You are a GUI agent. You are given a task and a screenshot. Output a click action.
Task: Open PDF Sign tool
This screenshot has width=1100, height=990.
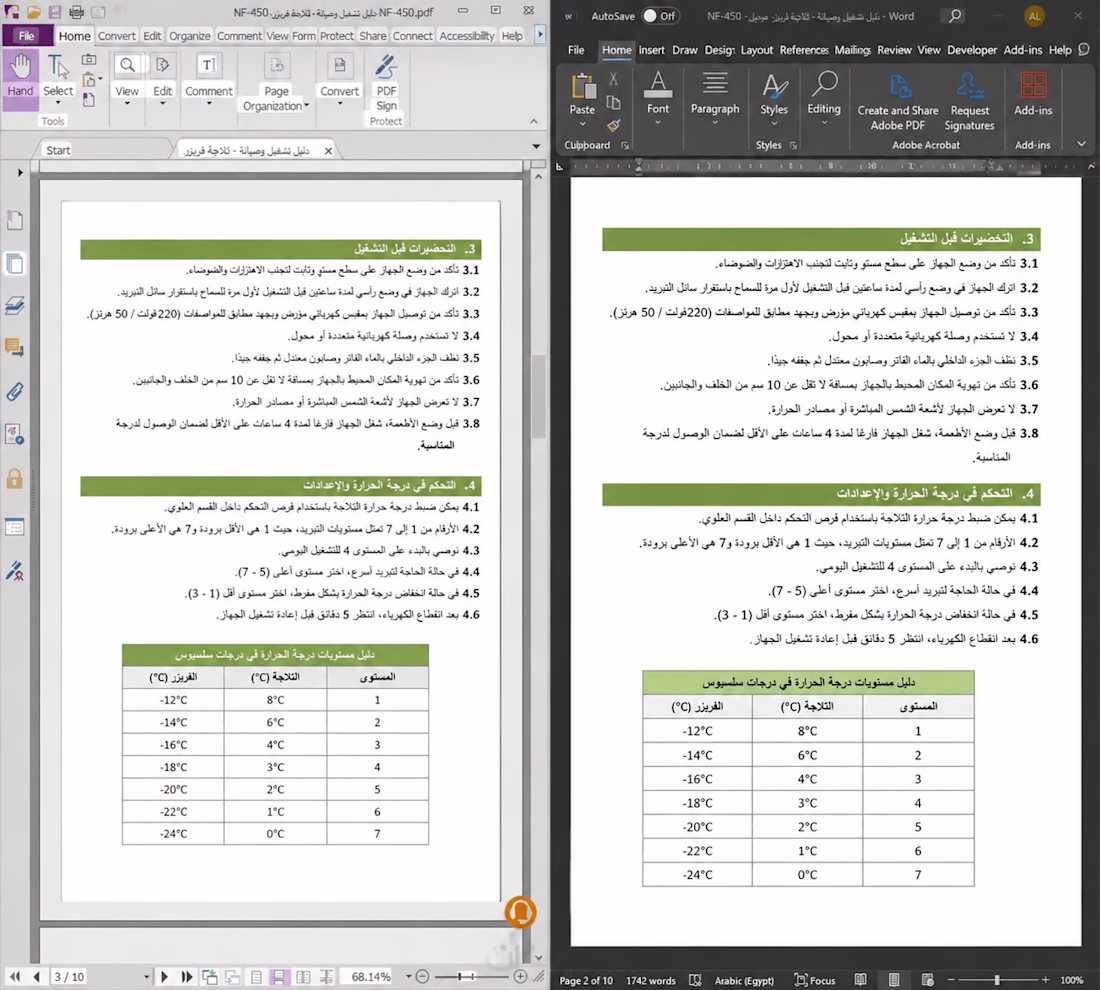tap(386, 83)
